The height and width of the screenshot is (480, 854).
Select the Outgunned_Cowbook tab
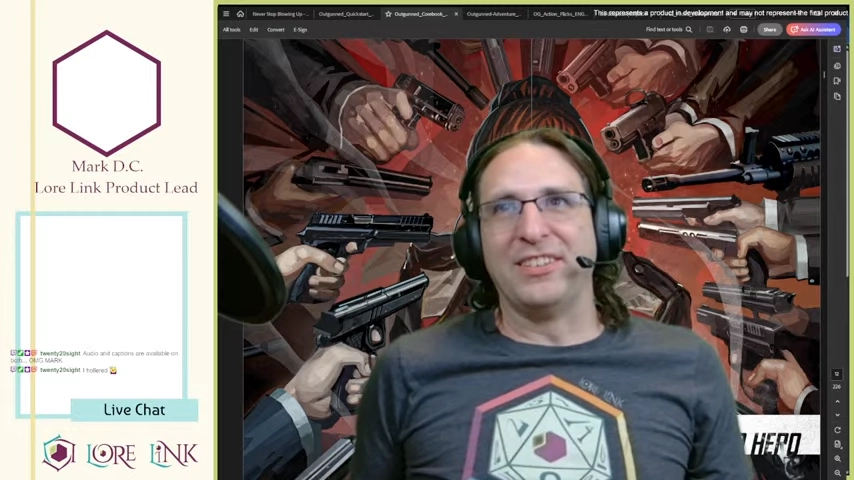(420, 14)
